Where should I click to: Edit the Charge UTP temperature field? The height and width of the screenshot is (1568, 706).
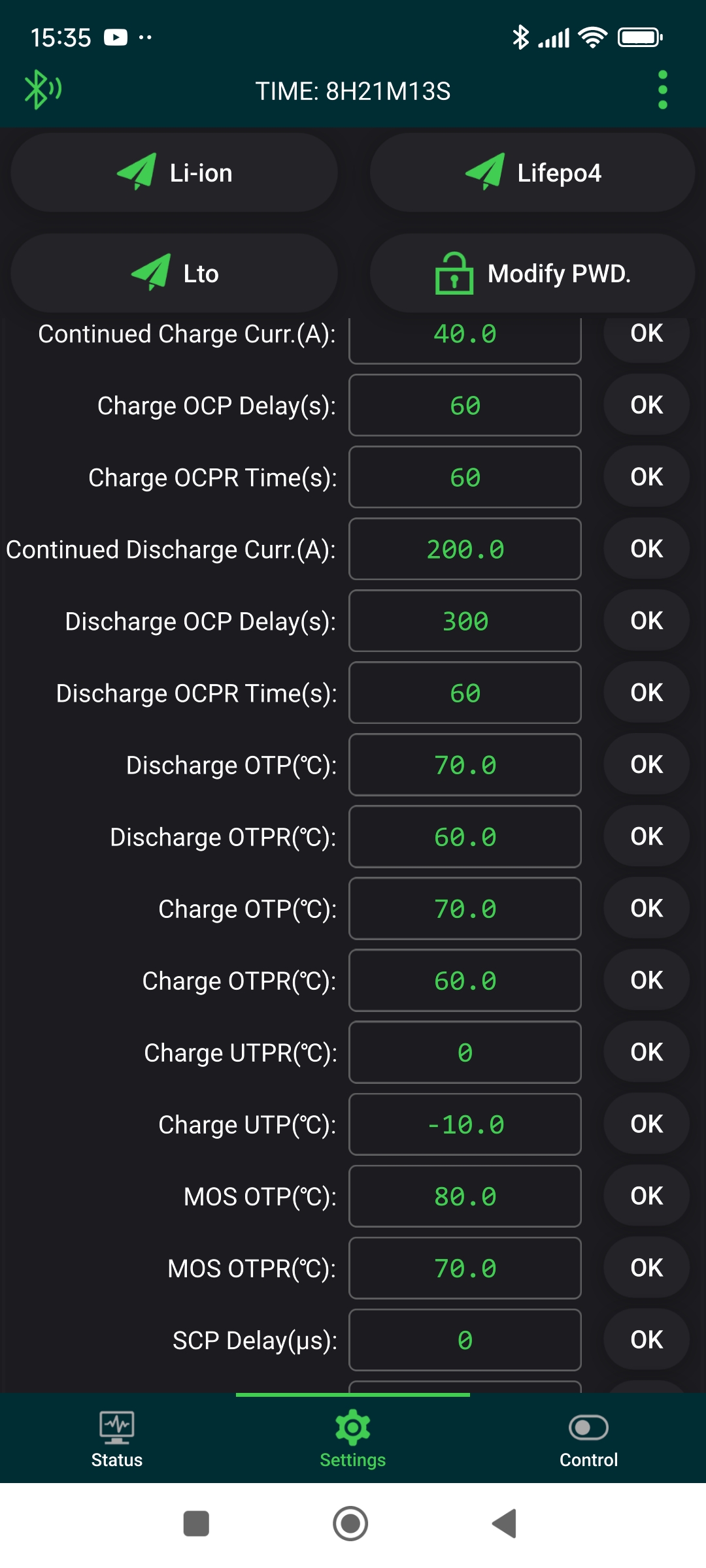click(x=465, y=1124)
